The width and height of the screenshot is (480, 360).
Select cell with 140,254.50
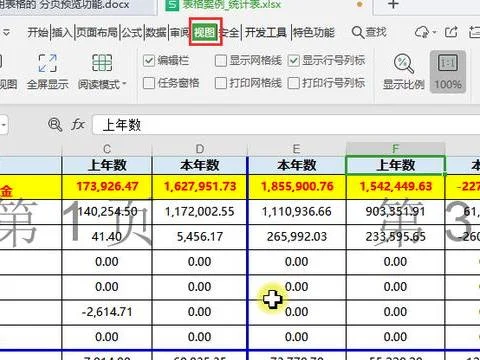[107, 212]
